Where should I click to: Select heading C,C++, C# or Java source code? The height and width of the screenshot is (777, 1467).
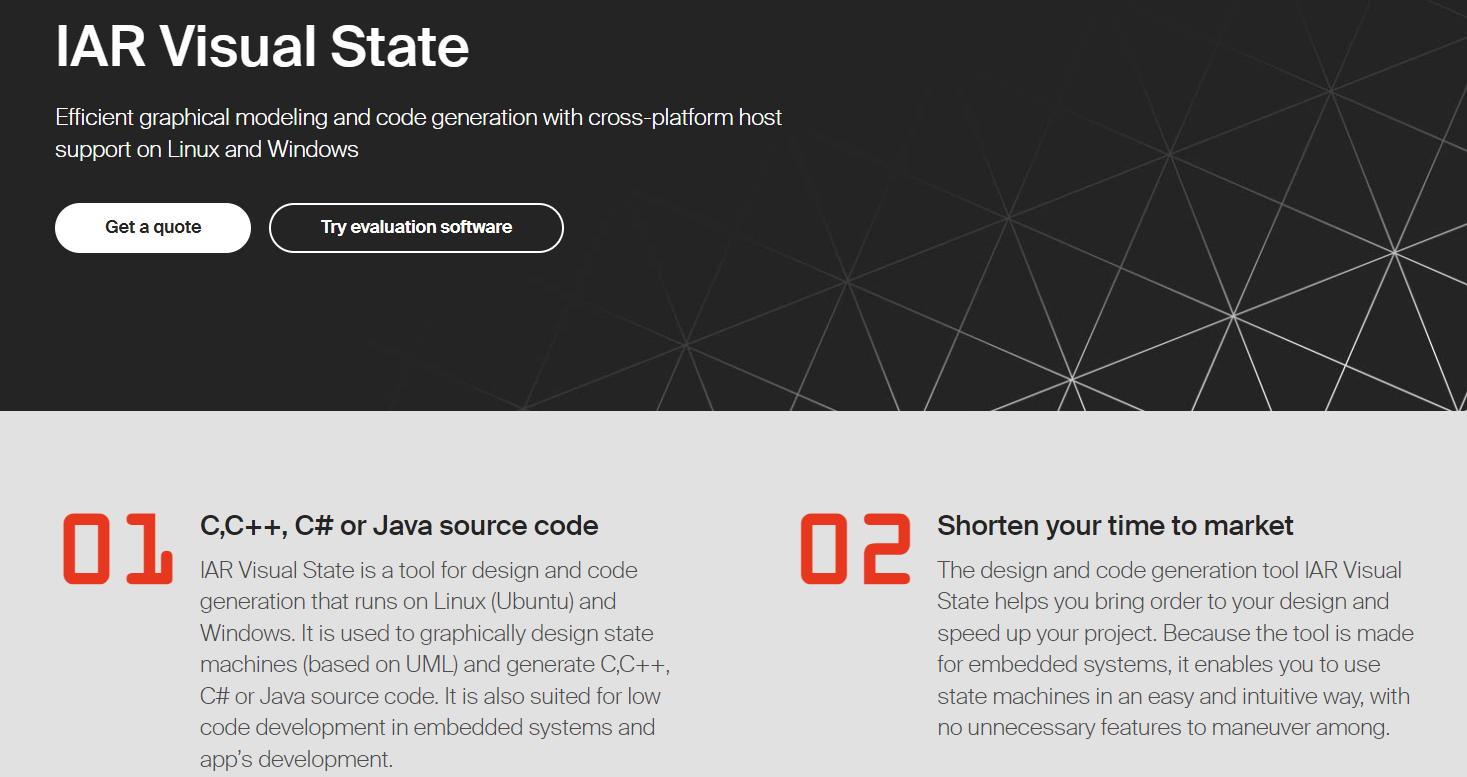[x=399, y=525]
